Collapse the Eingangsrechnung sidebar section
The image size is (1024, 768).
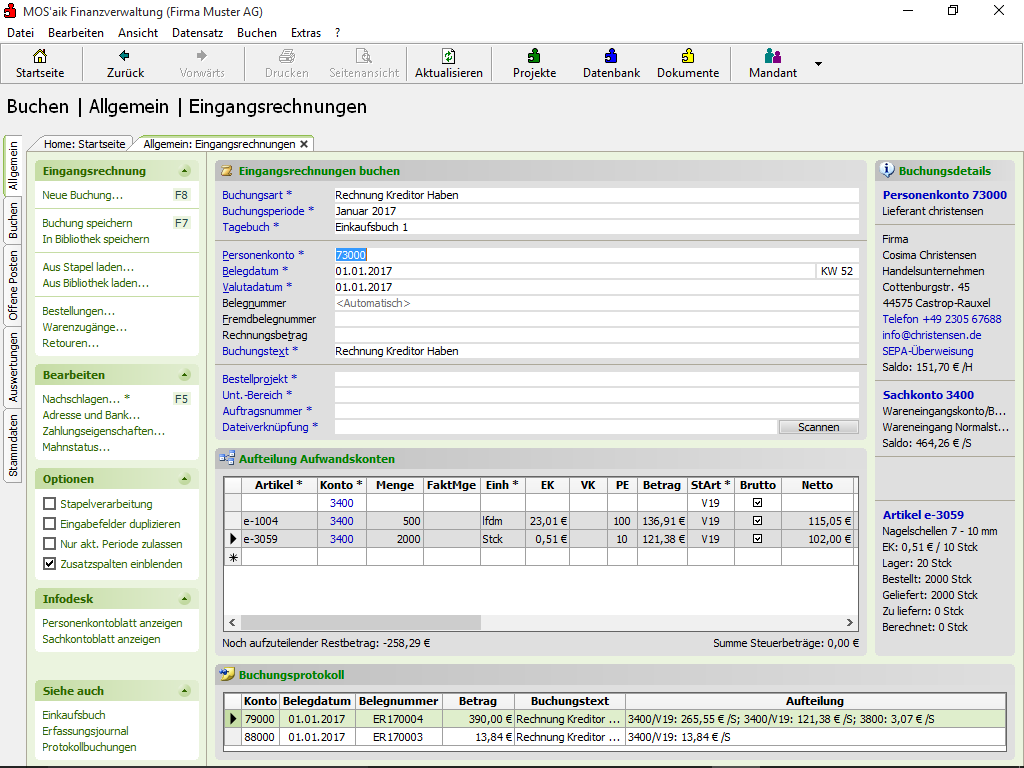[185, 172]
